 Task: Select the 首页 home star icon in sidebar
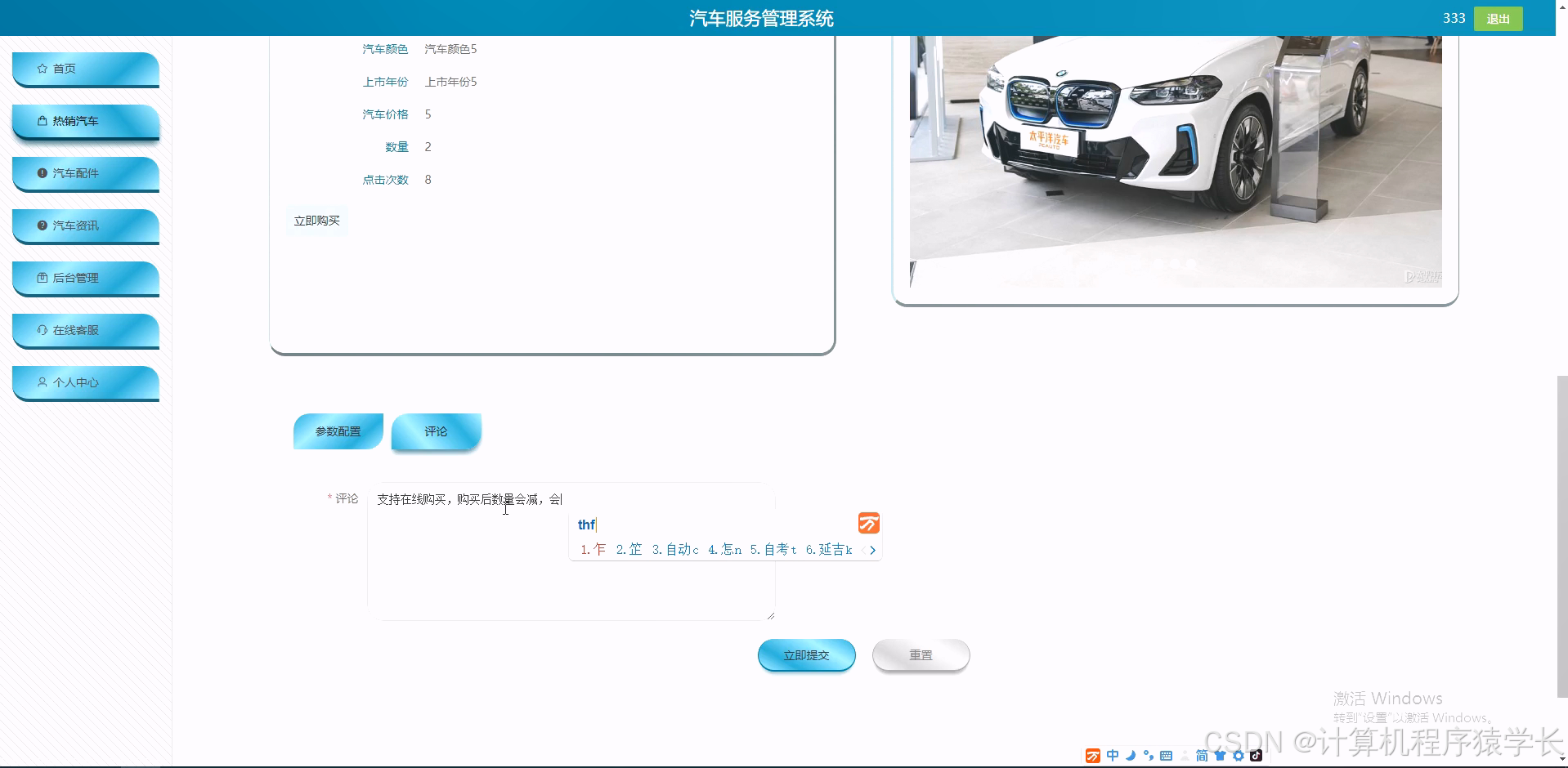tap(40, 69)
